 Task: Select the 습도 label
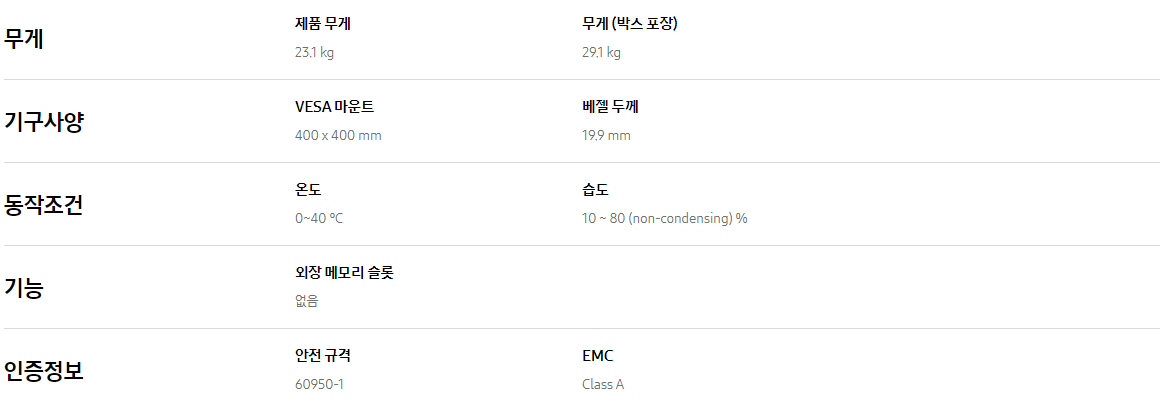(x=595, y=190)
